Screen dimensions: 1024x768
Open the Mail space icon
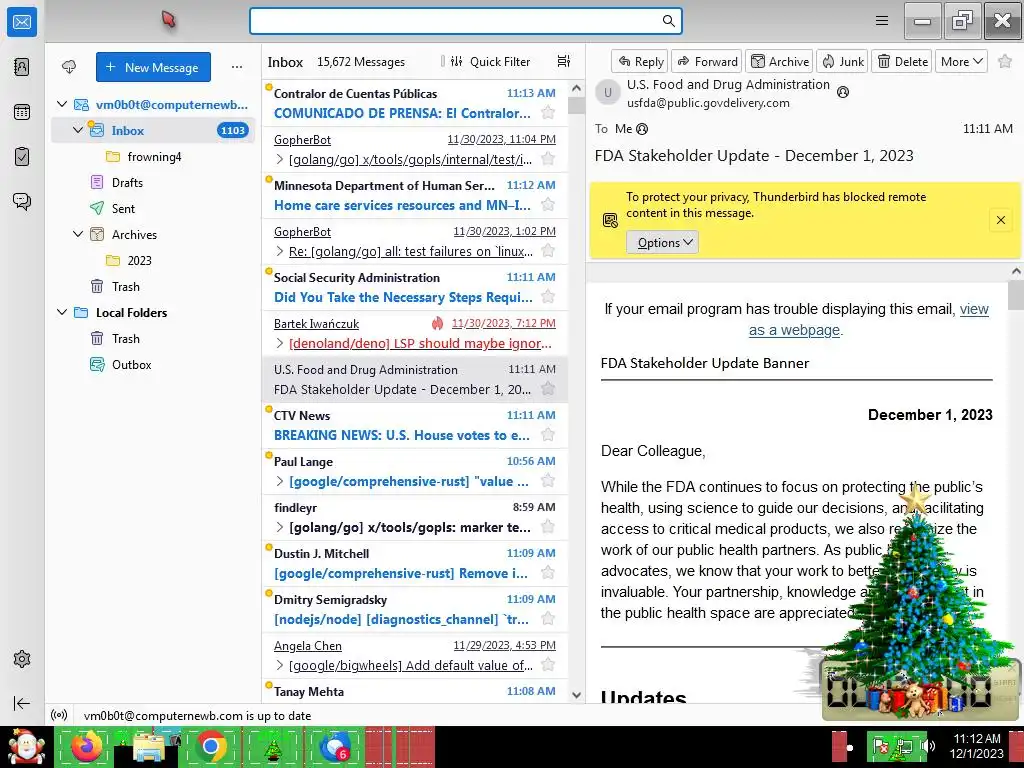tap(22, 22)
